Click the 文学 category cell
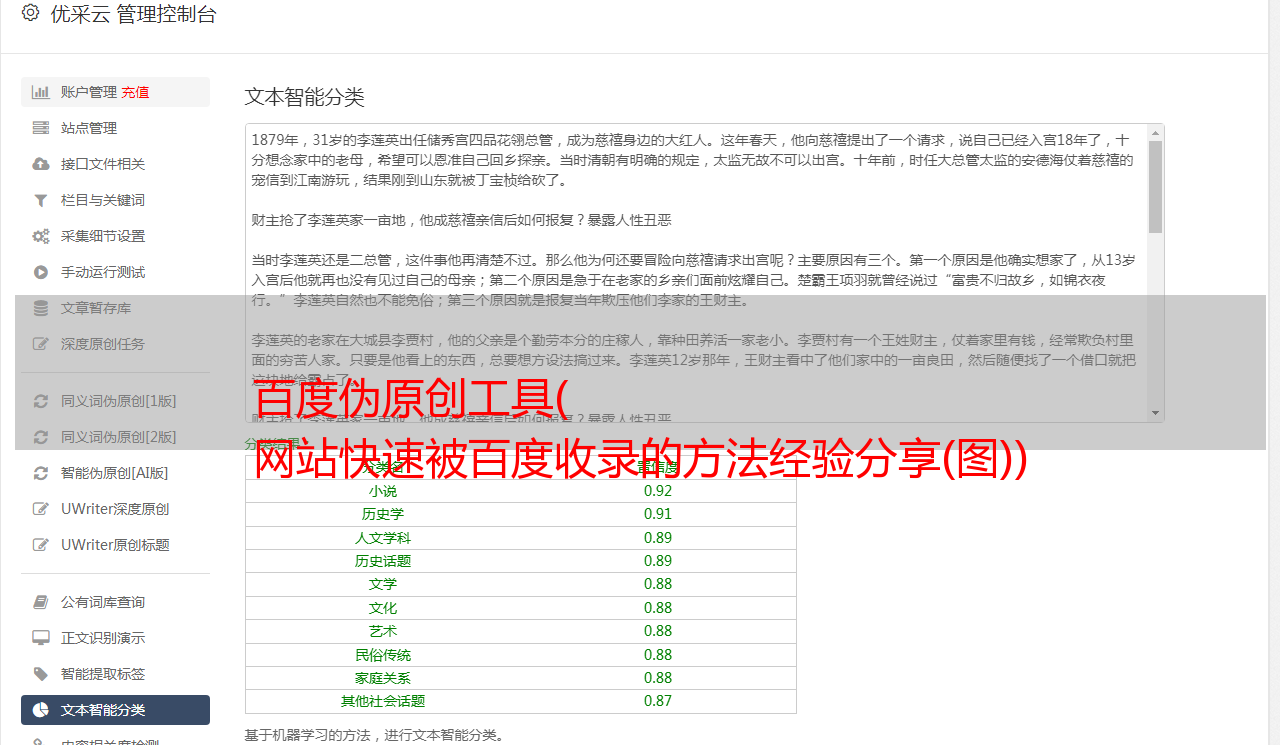 [x=383, y=584]
